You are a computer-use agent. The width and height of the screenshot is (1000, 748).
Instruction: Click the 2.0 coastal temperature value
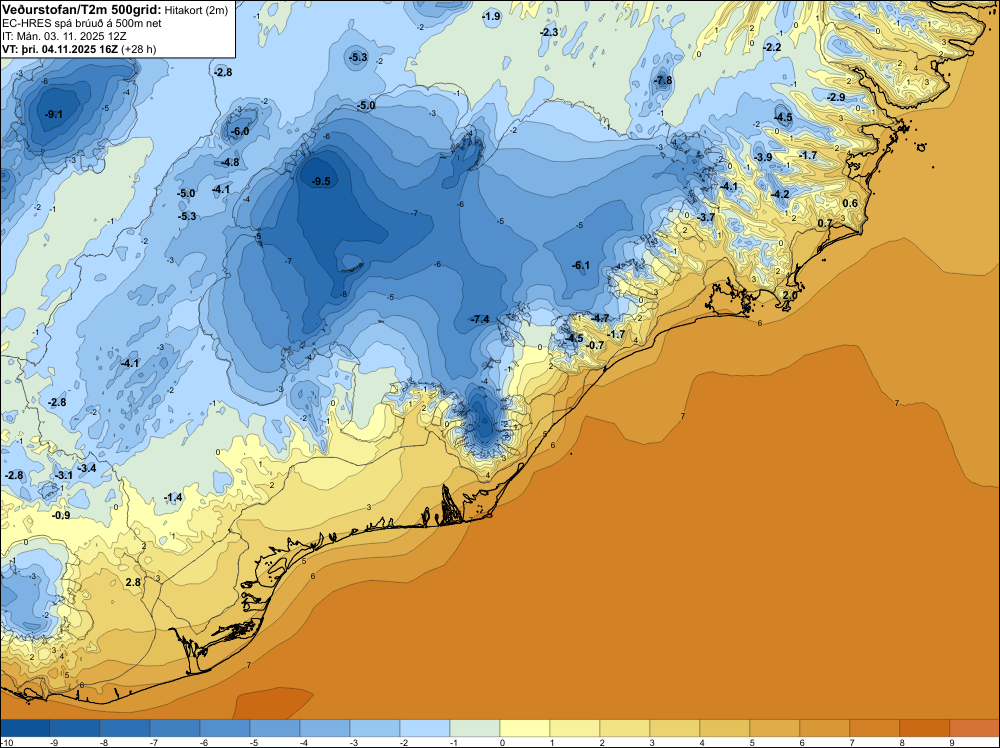point(790,295)
